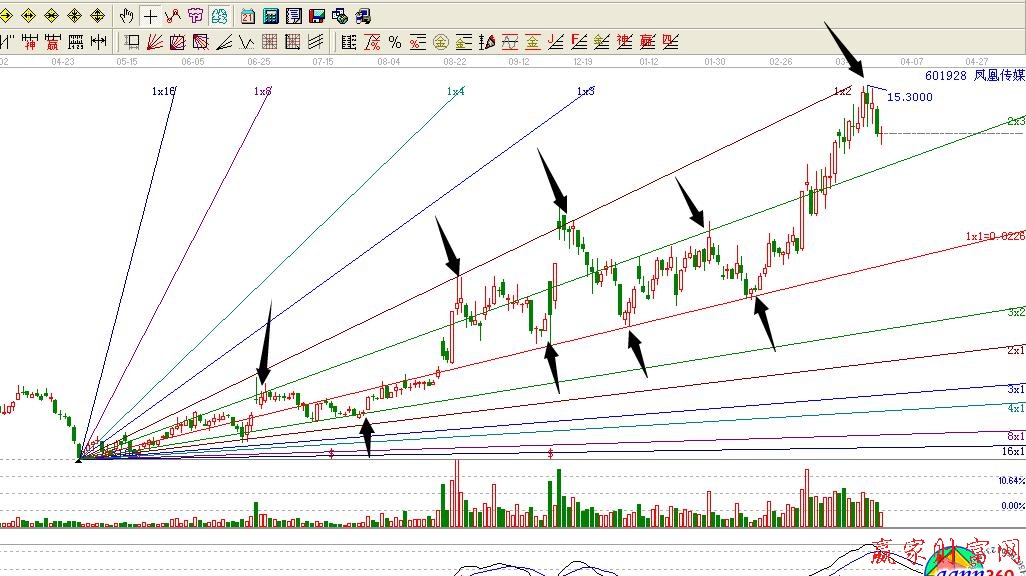Click the plain black percent sign icon
Image resolution: width=1026 pixels, height=576 pixels.
(x=394, y=42)
